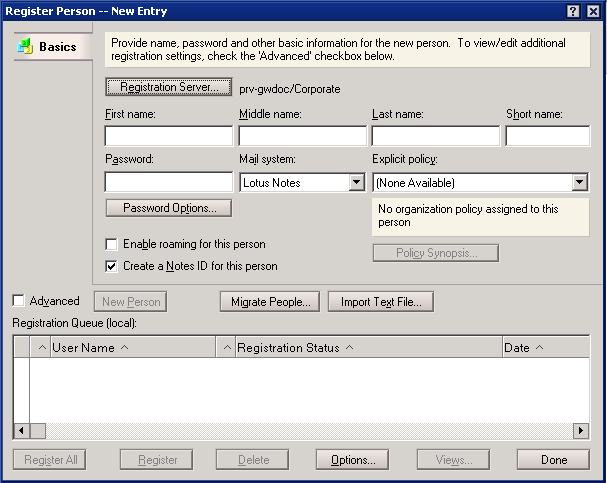Click the queue scrollbar right arrow
The width and height of the screenshot is (607, 483).
click(x=581, y=430)
